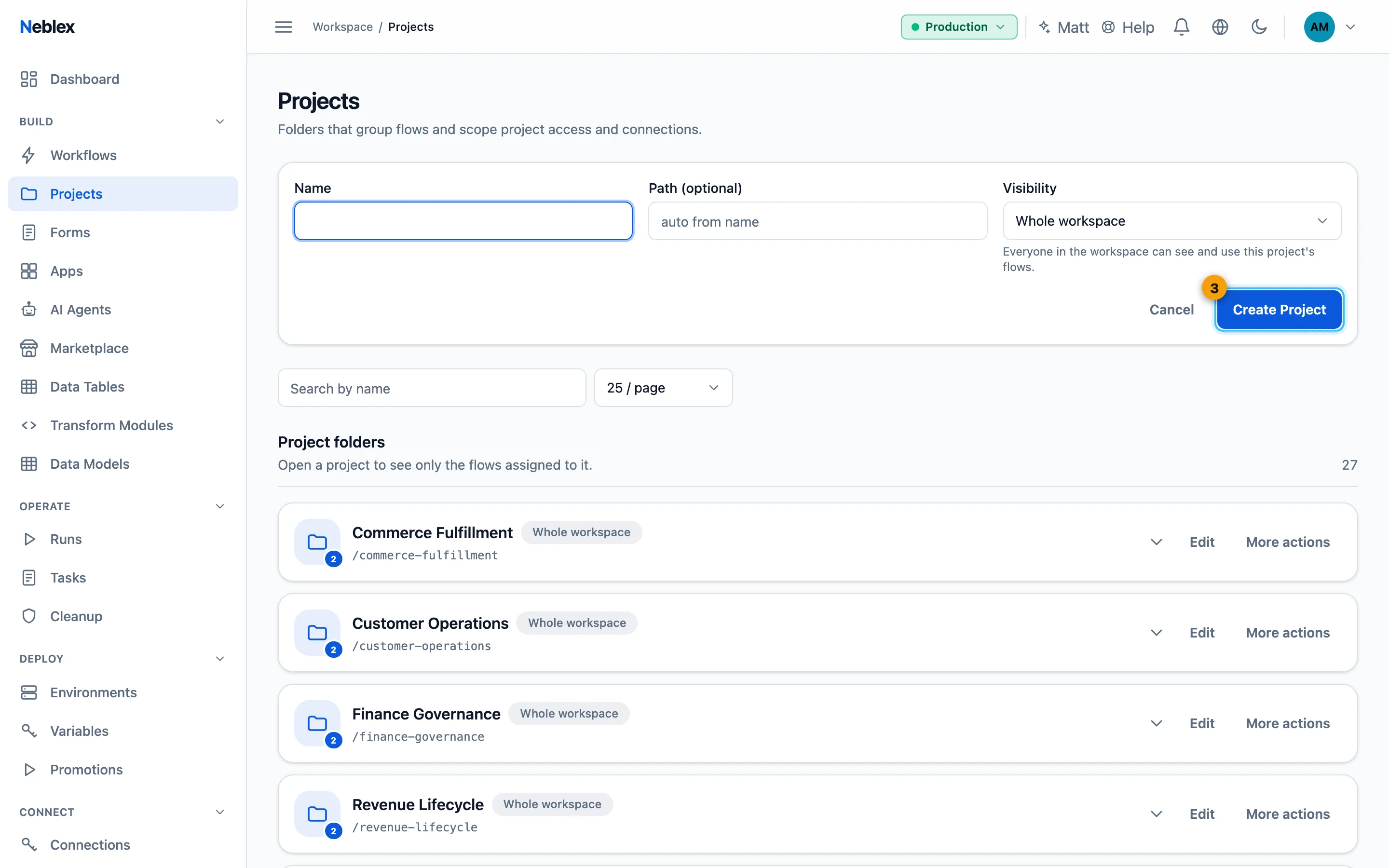Edit the Commerce Fulfillment project
Image resolution: width=1389 pixels, height=868 pixels.
click(x=1202, y=542)
